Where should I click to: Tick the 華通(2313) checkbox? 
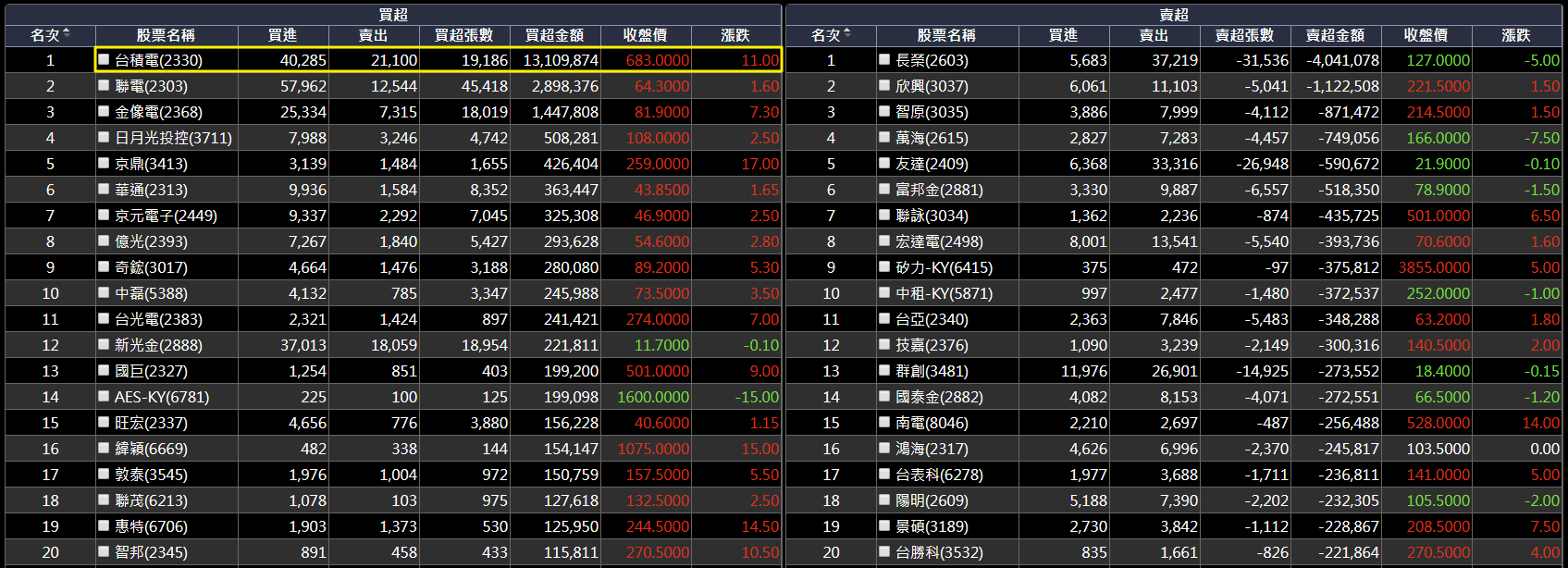[104, 189]
